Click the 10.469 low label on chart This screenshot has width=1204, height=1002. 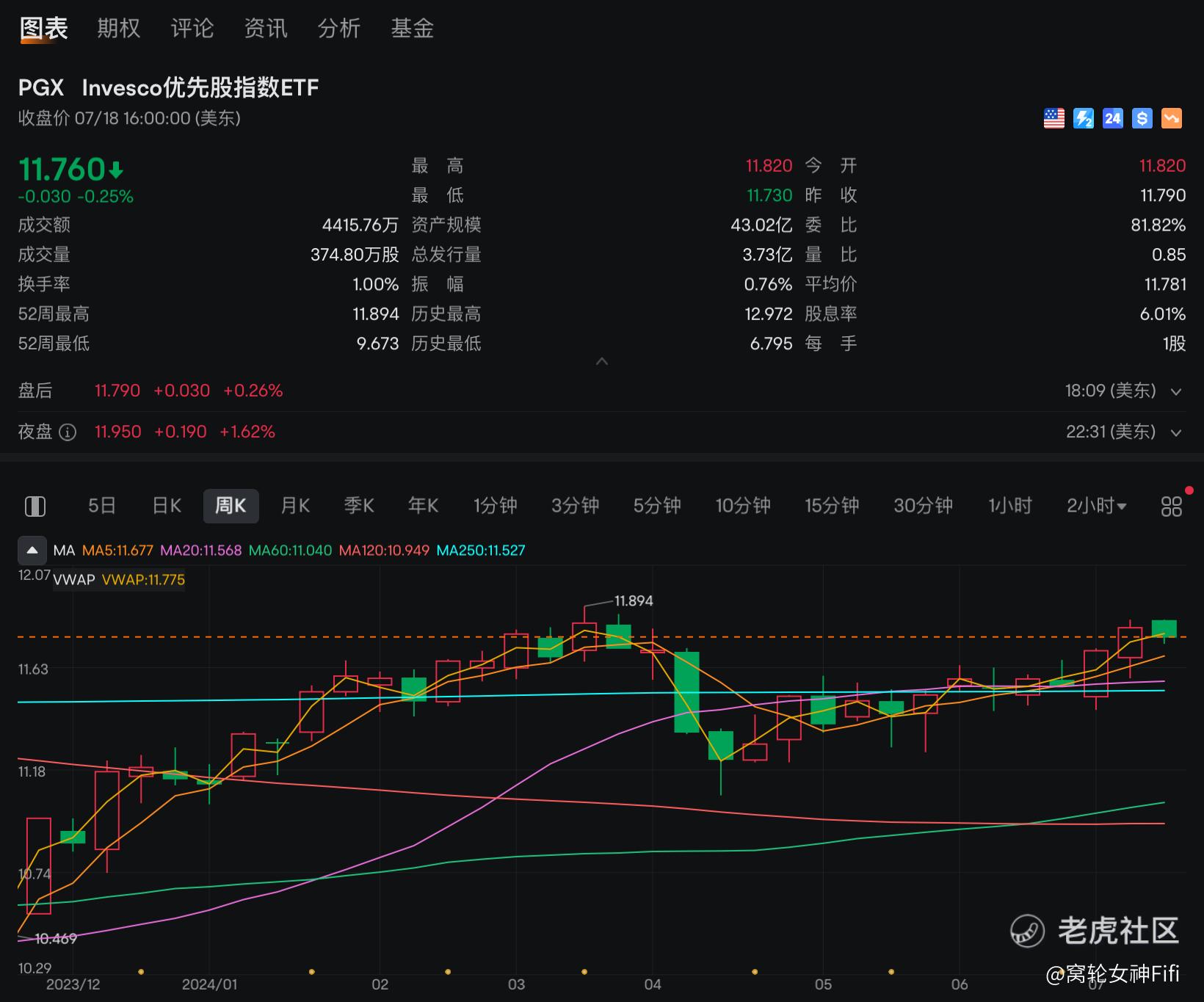click(x=56, y=939)
